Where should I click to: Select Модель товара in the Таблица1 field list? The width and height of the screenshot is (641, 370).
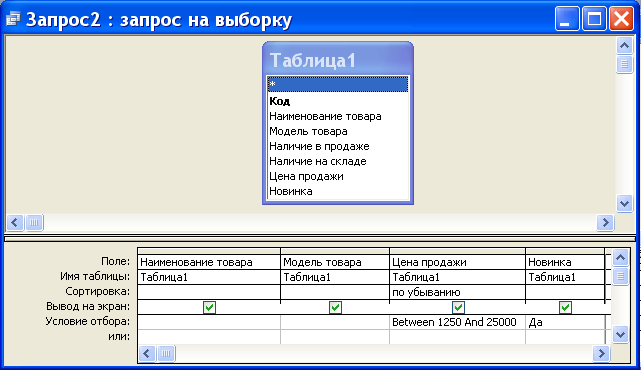(338, 131)
